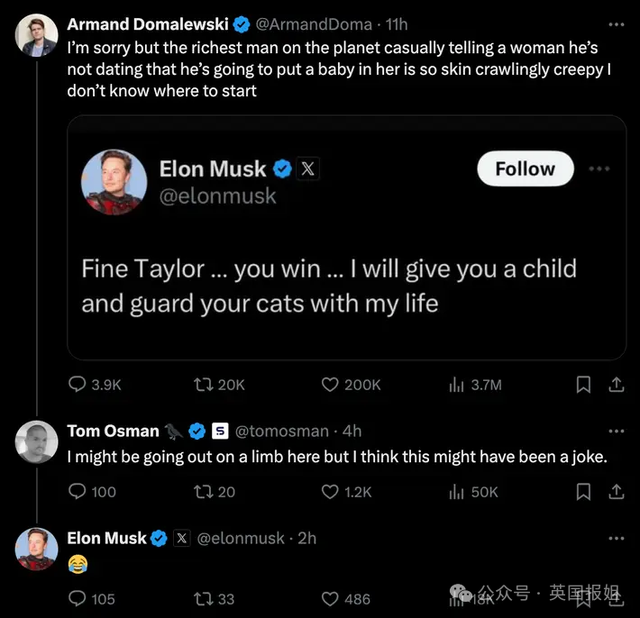View analytics showing 3.7M views
The image size is (640, 618).
[458, 384]
